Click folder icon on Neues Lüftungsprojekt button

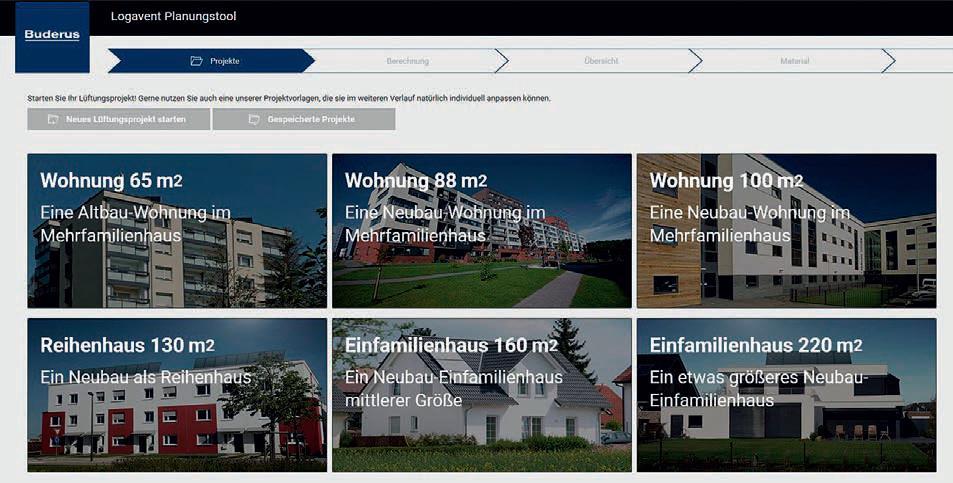tap(53, 119)
